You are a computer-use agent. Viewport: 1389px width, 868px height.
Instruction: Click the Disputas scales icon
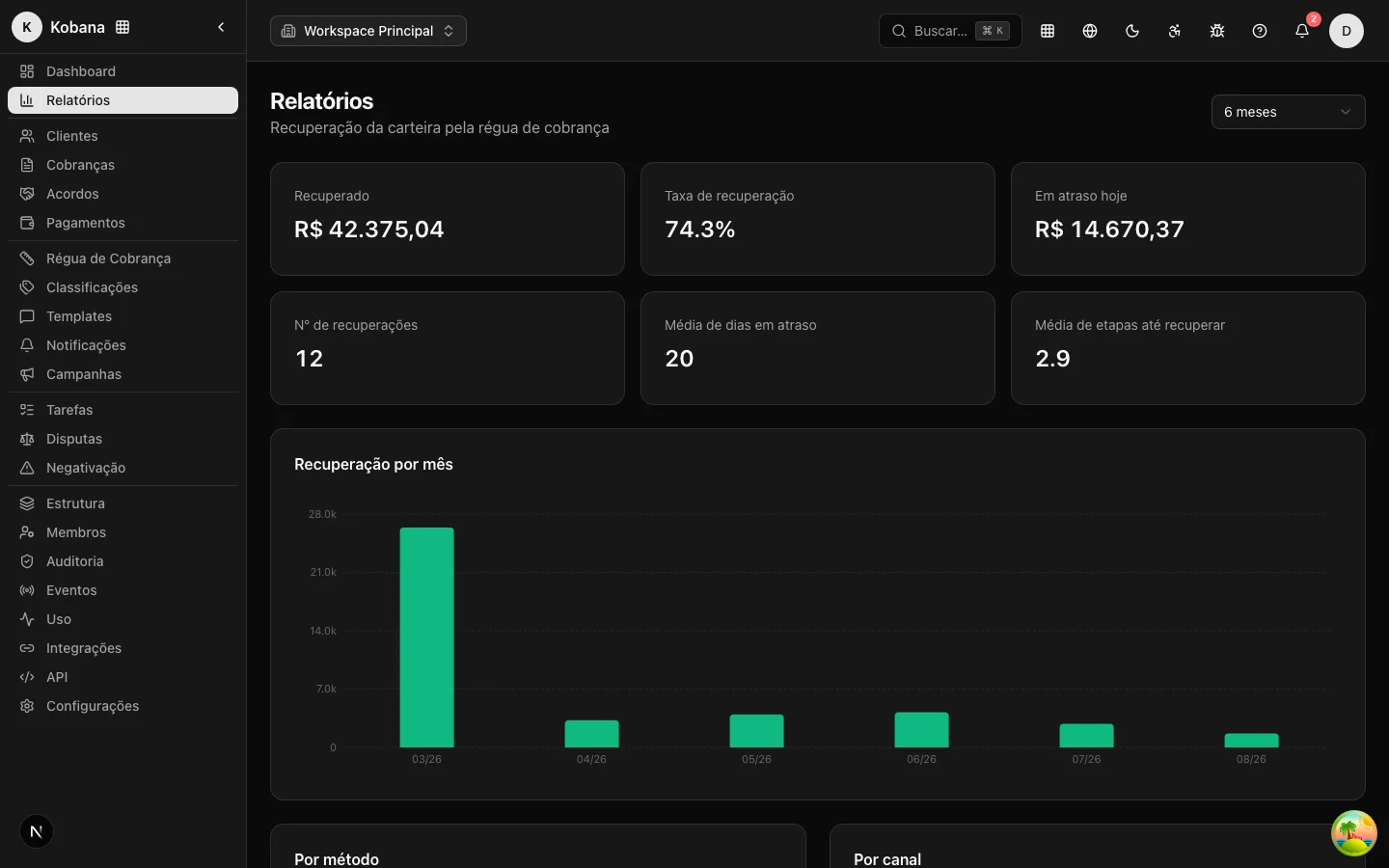pyautogui.click(x=27, y=439)
